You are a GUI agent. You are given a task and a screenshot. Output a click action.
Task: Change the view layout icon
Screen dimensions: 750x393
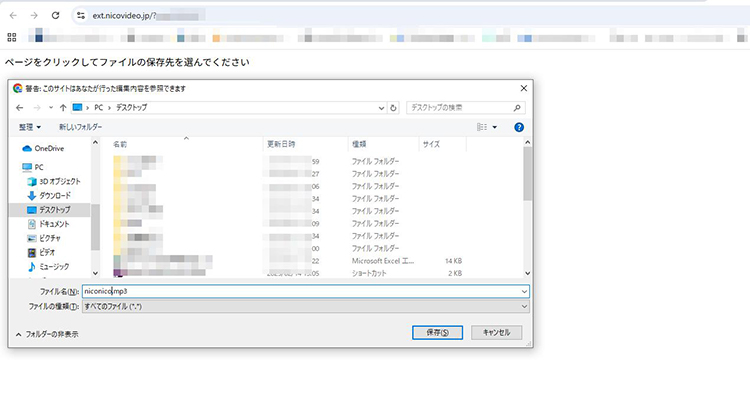click(x=482, y=127)
